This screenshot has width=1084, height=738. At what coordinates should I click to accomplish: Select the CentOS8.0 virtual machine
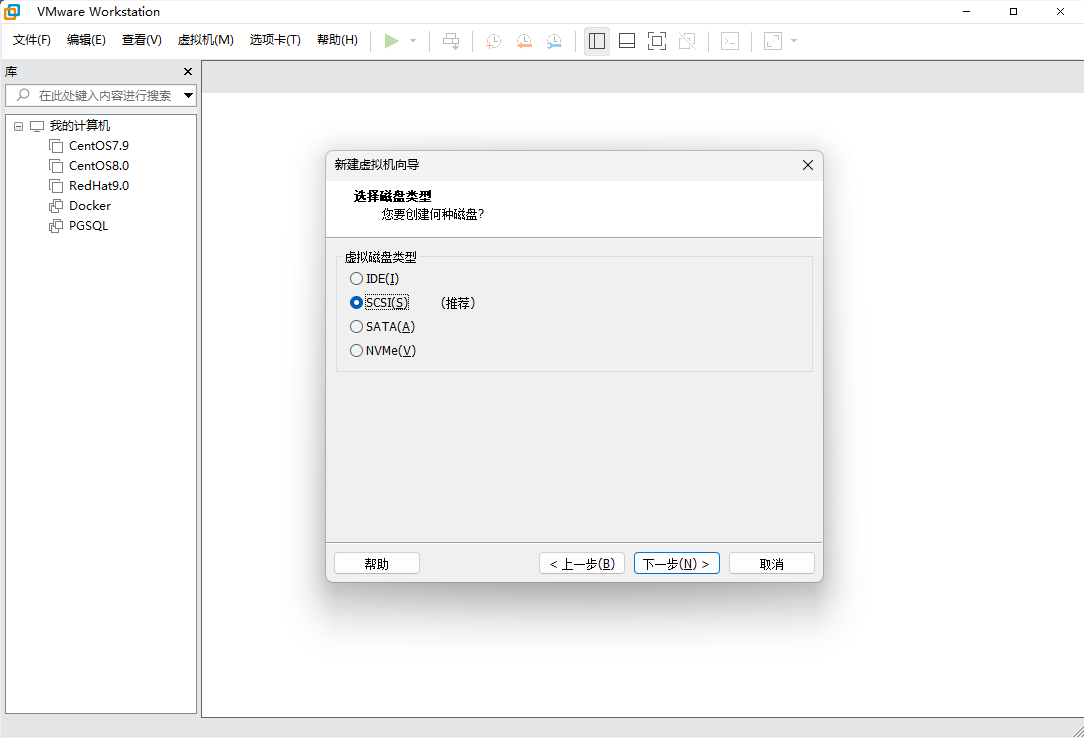99,166
